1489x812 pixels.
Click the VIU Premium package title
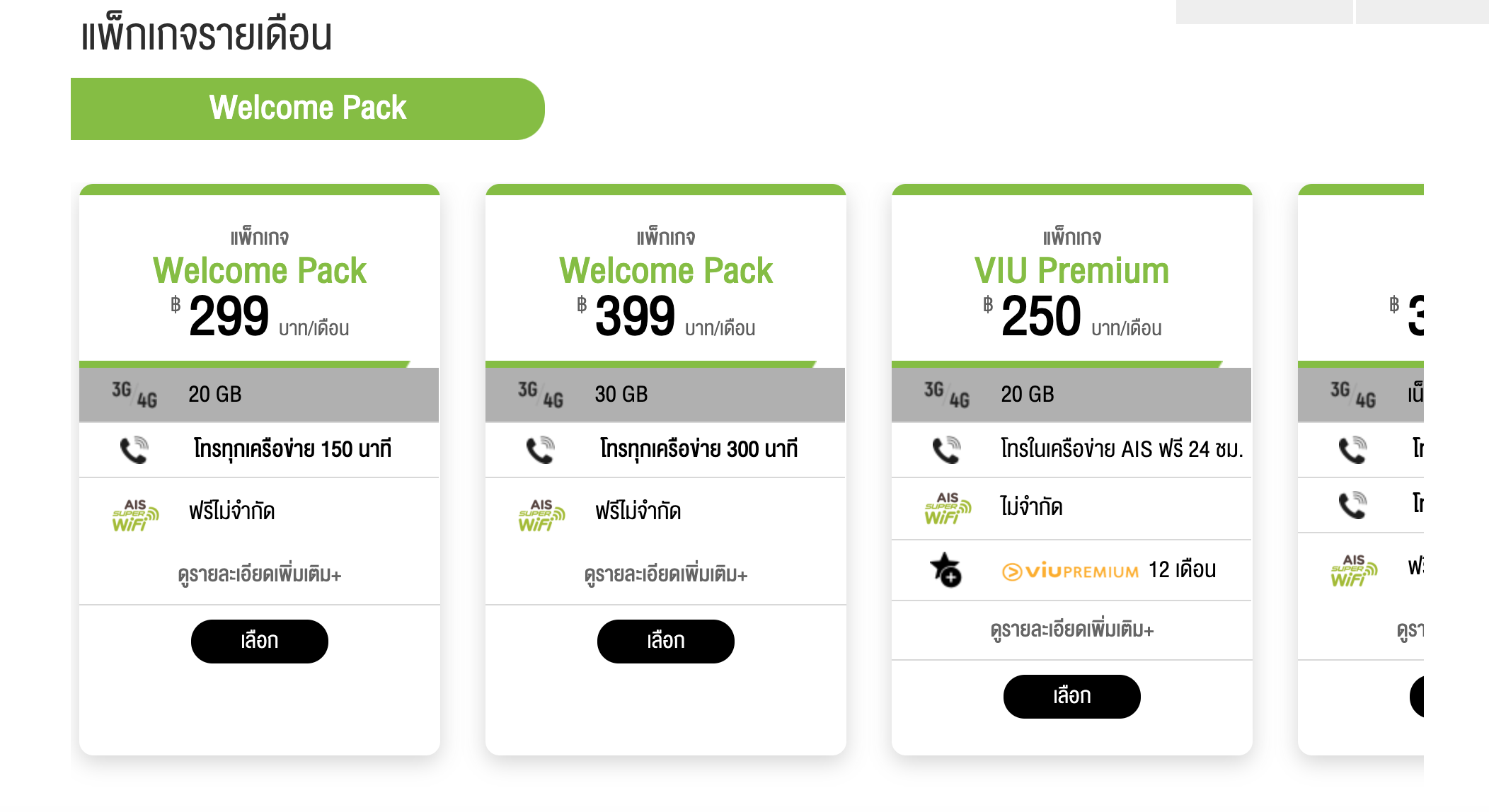[1071, 271]
